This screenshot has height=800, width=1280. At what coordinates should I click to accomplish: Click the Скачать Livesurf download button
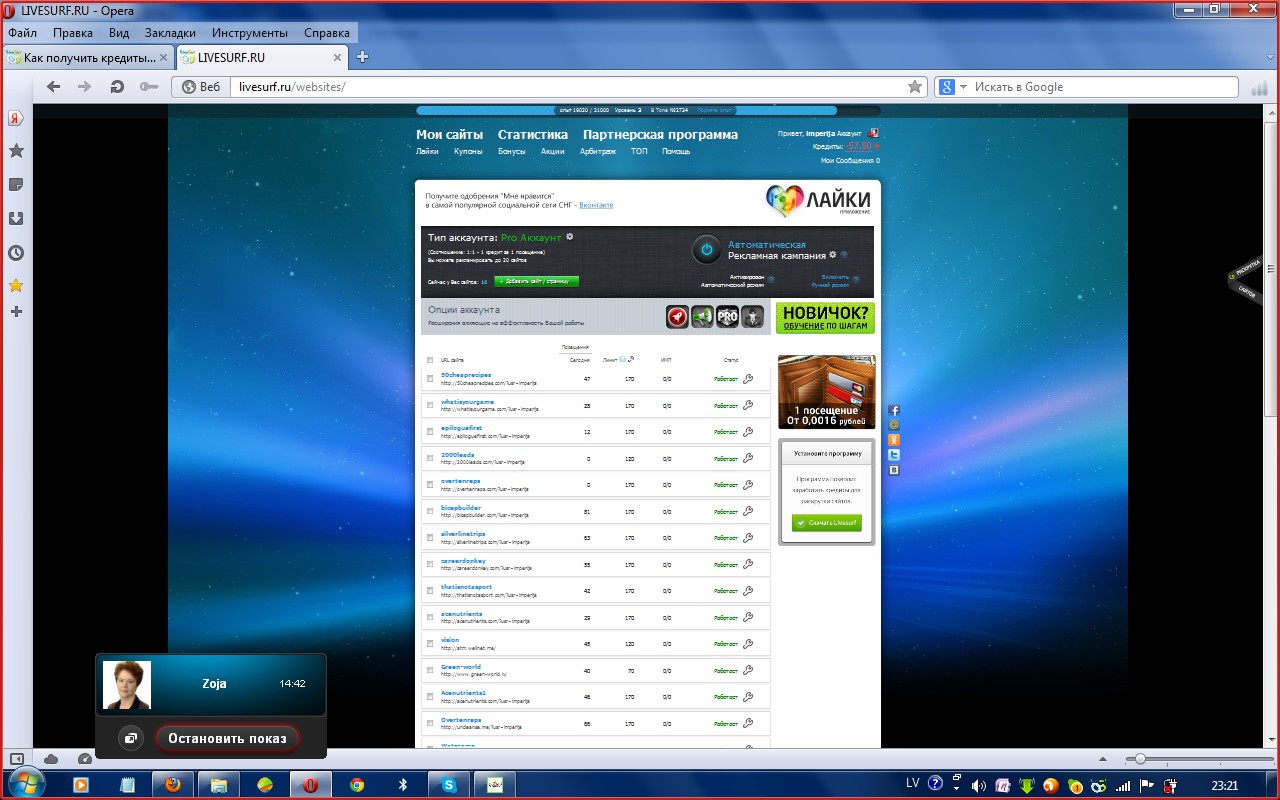pyautogui.click(x=827, y=523)
